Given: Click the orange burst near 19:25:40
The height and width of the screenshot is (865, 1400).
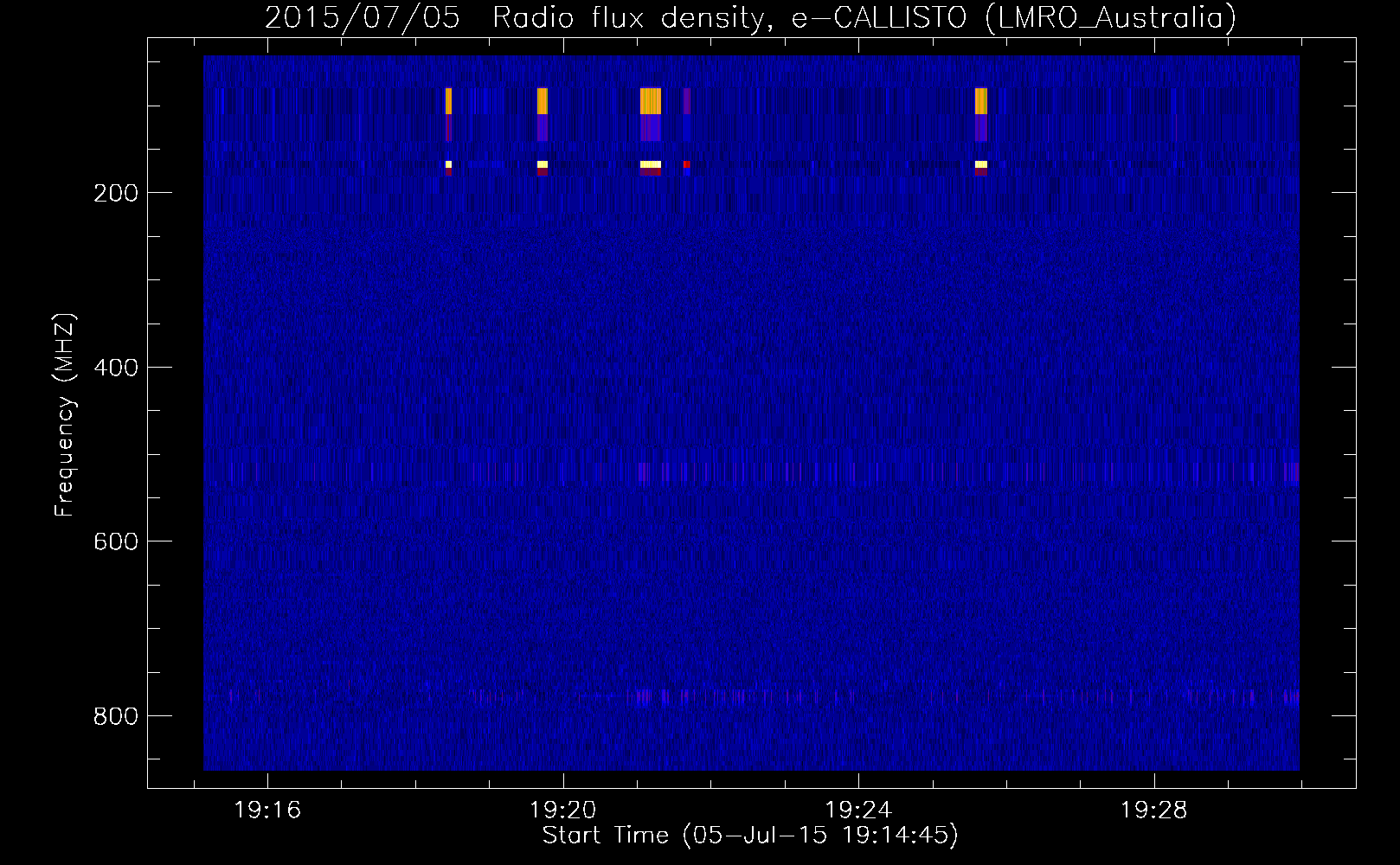Looking at the screenshot, I should [x=981, y=101].
